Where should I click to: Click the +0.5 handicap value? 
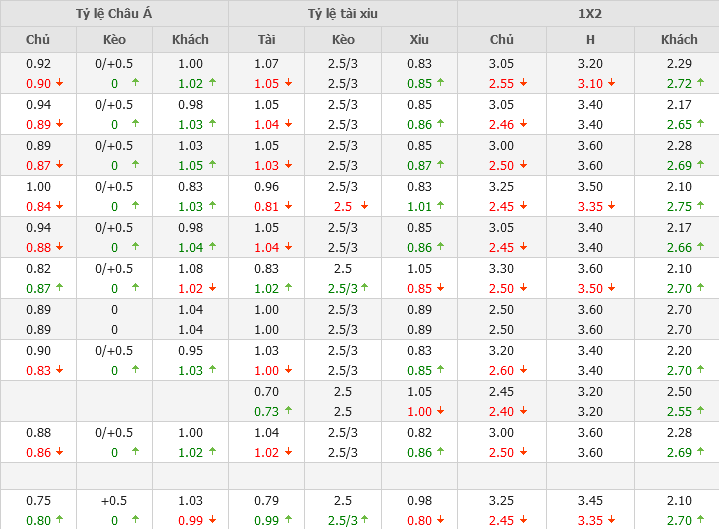coord(114,501)
